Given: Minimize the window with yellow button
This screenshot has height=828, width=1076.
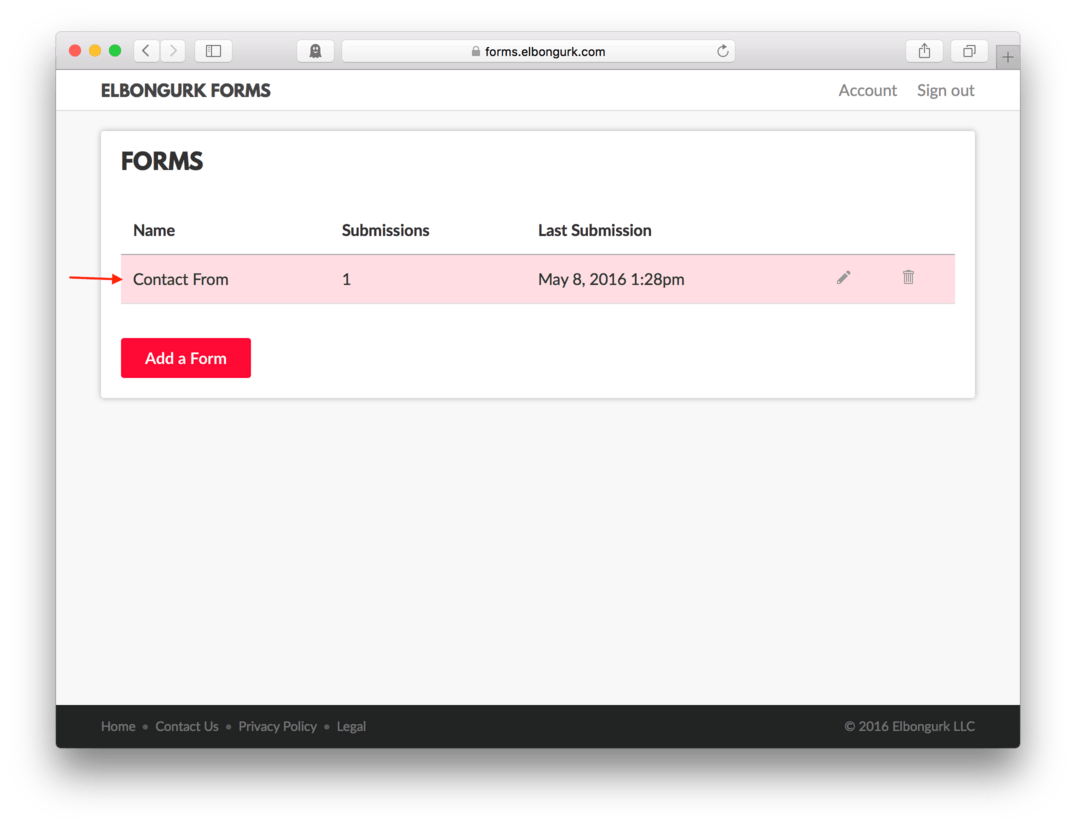Looking at the screenshot, I should 95,51.
